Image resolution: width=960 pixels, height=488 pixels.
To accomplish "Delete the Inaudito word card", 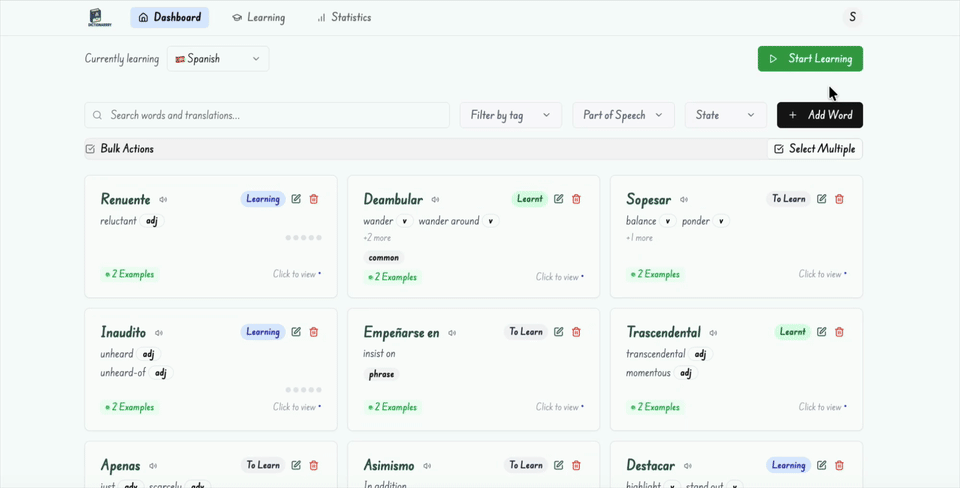I will coord(314,332).
